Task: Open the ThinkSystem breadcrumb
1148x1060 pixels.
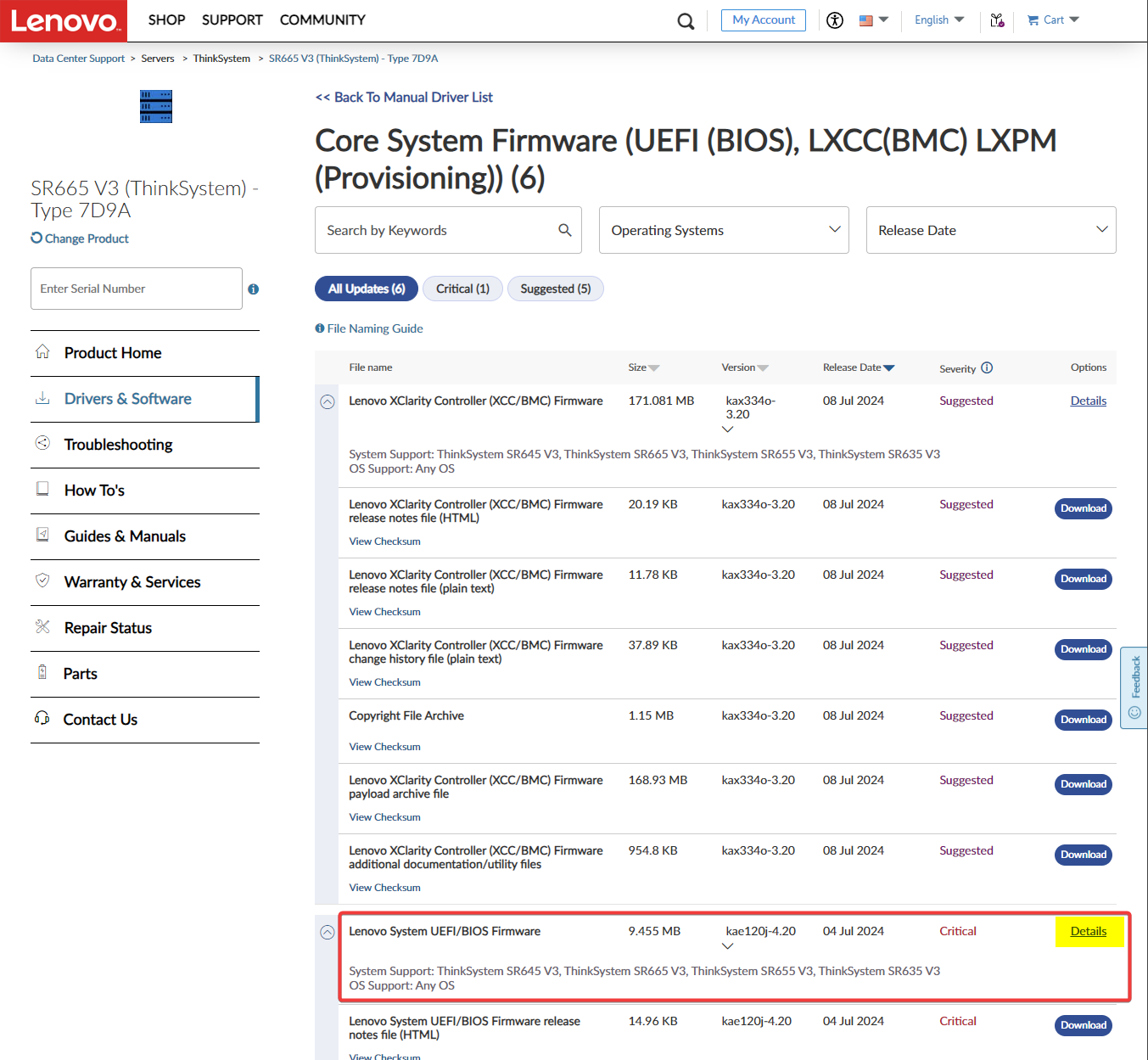Action: click(x=221, y=59)
